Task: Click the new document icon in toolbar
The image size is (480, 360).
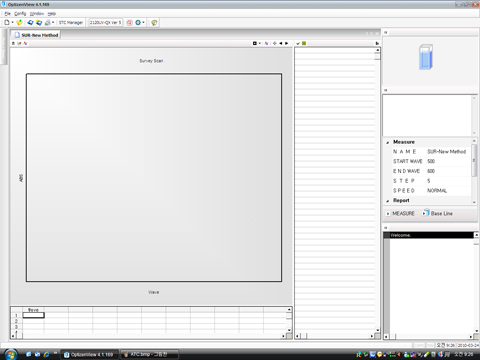Action: pyautogui.click(x=7, y=22)
